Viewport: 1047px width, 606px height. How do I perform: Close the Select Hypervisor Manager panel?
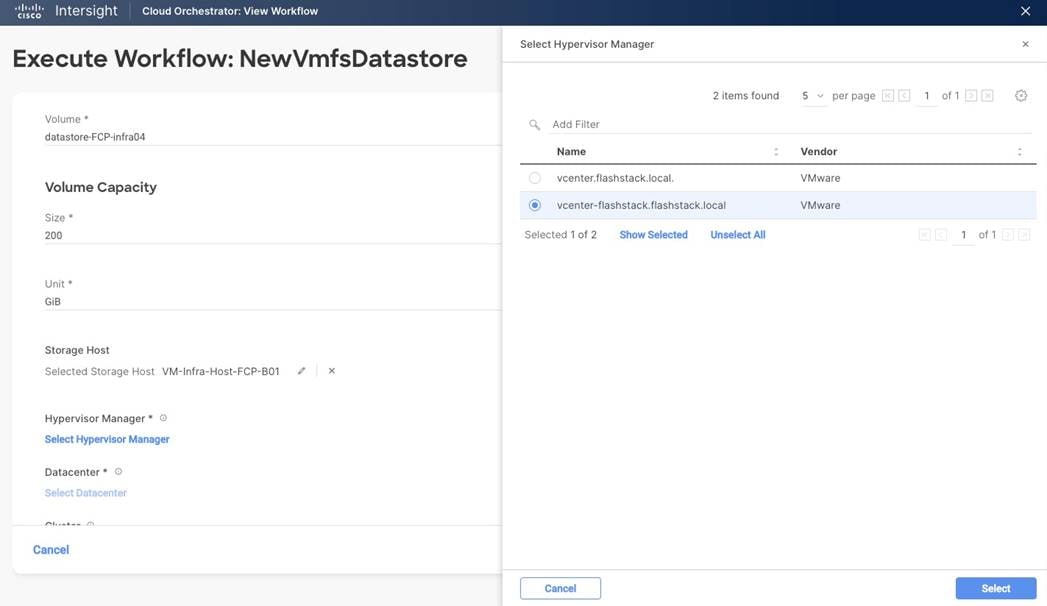coord(1026,44)
